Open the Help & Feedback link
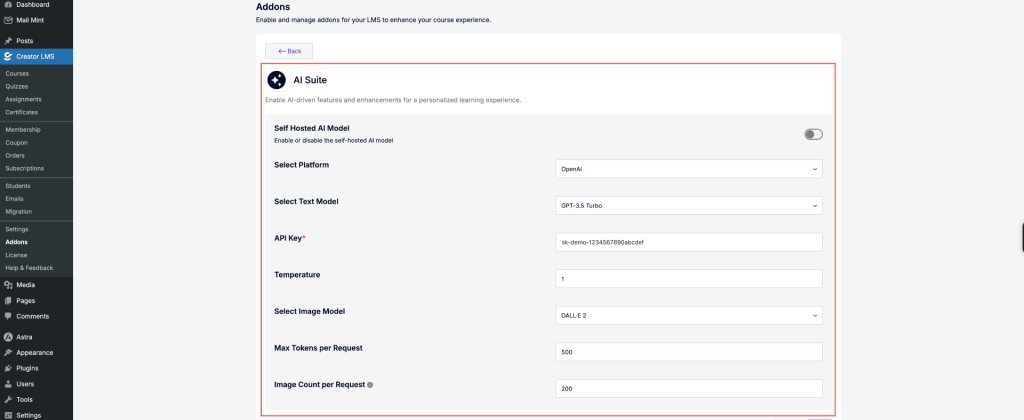 point(29,268)
